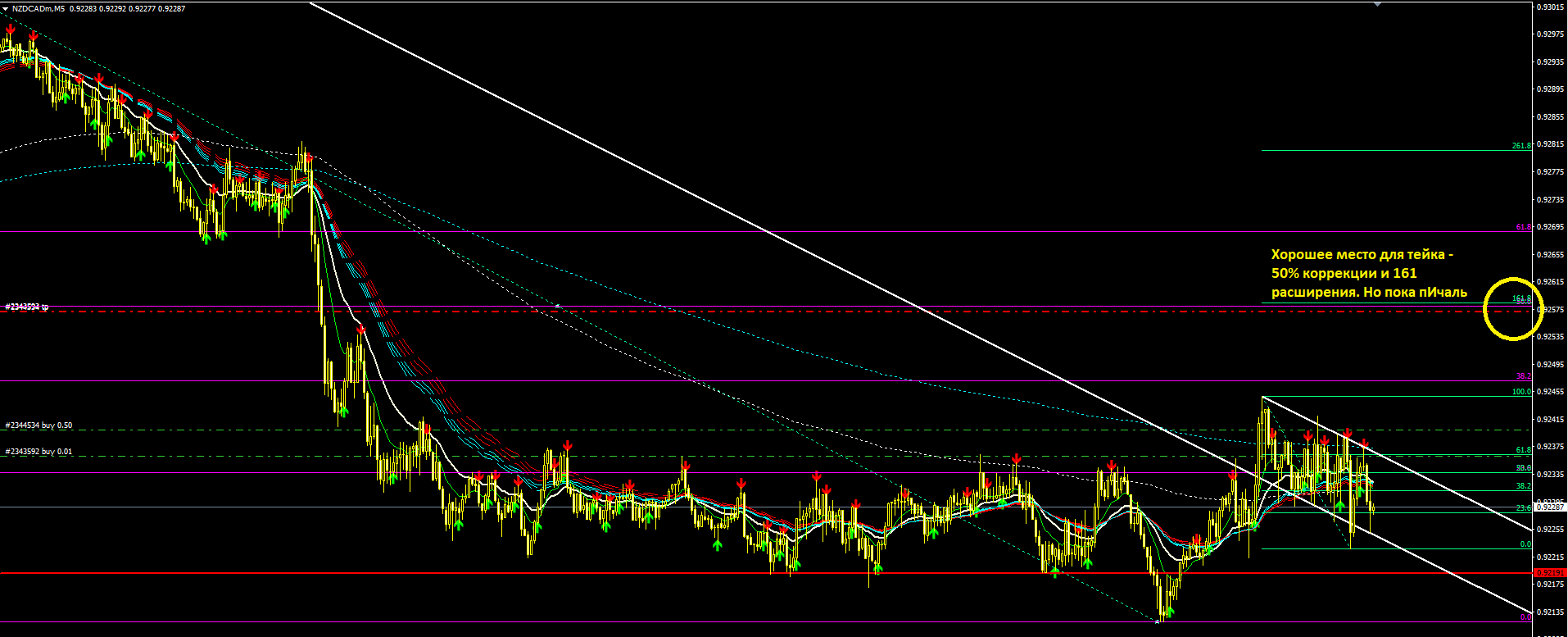Select the magenta 38.2 Fibonacci label
This screenshot has width=1568, height=637.
coord(1524,376)
